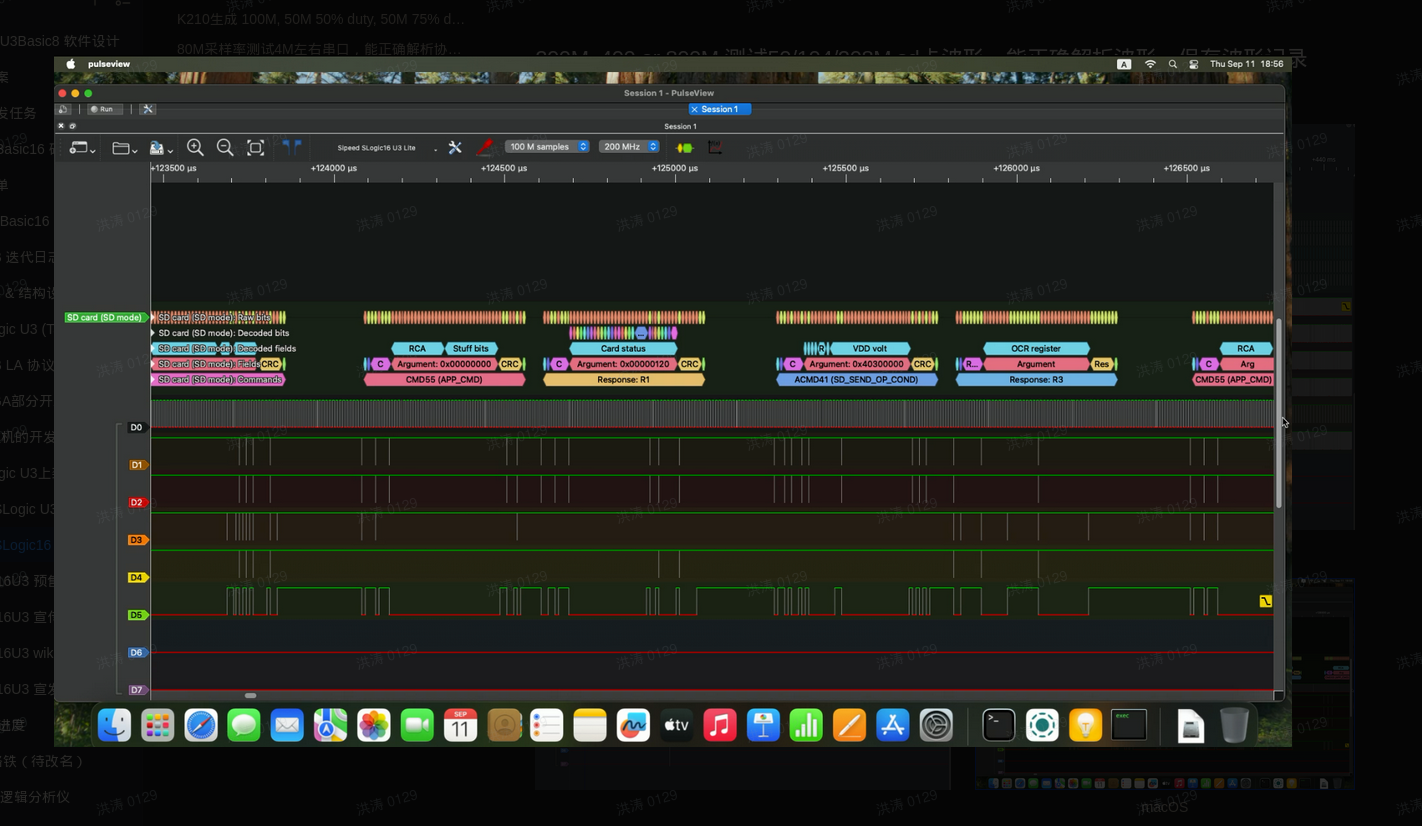The width and height of the screenshot is (1422, 826).
Task: Open device configuration wrench icon in toolbar
Action: (x=455, y=148)
